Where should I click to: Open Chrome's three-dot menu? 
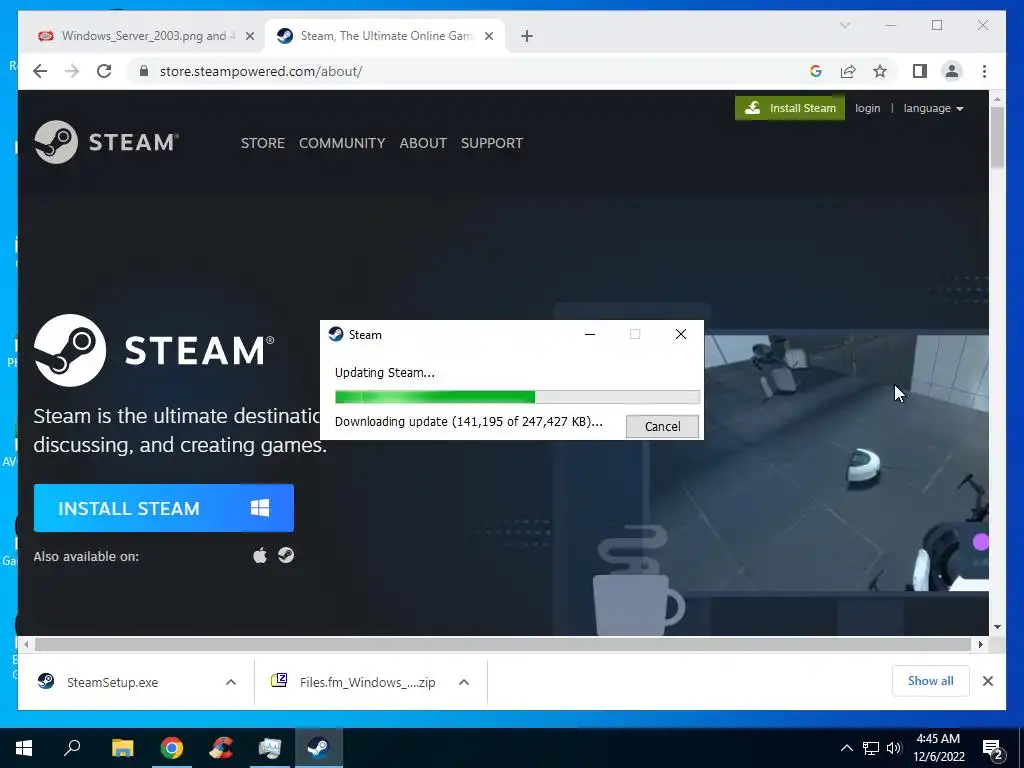click(984, 71)
